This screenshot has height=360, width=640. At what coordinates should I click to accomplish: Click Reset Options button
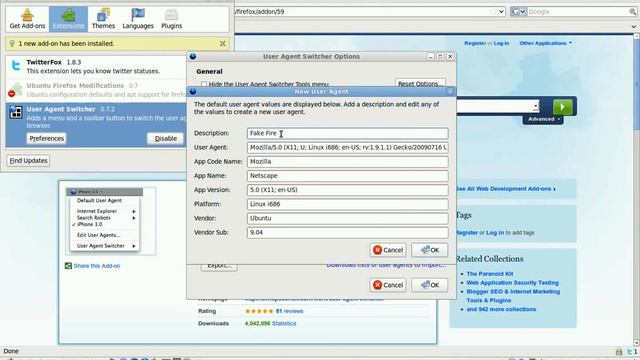(420, 84)
